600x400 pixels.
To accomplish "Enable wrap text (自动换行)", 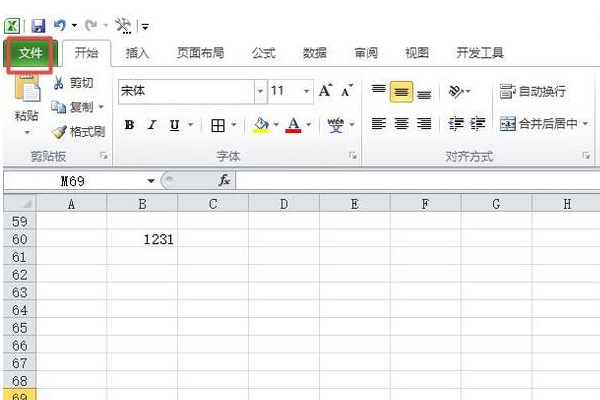I will pyautogui.click(x=533, y=91).
